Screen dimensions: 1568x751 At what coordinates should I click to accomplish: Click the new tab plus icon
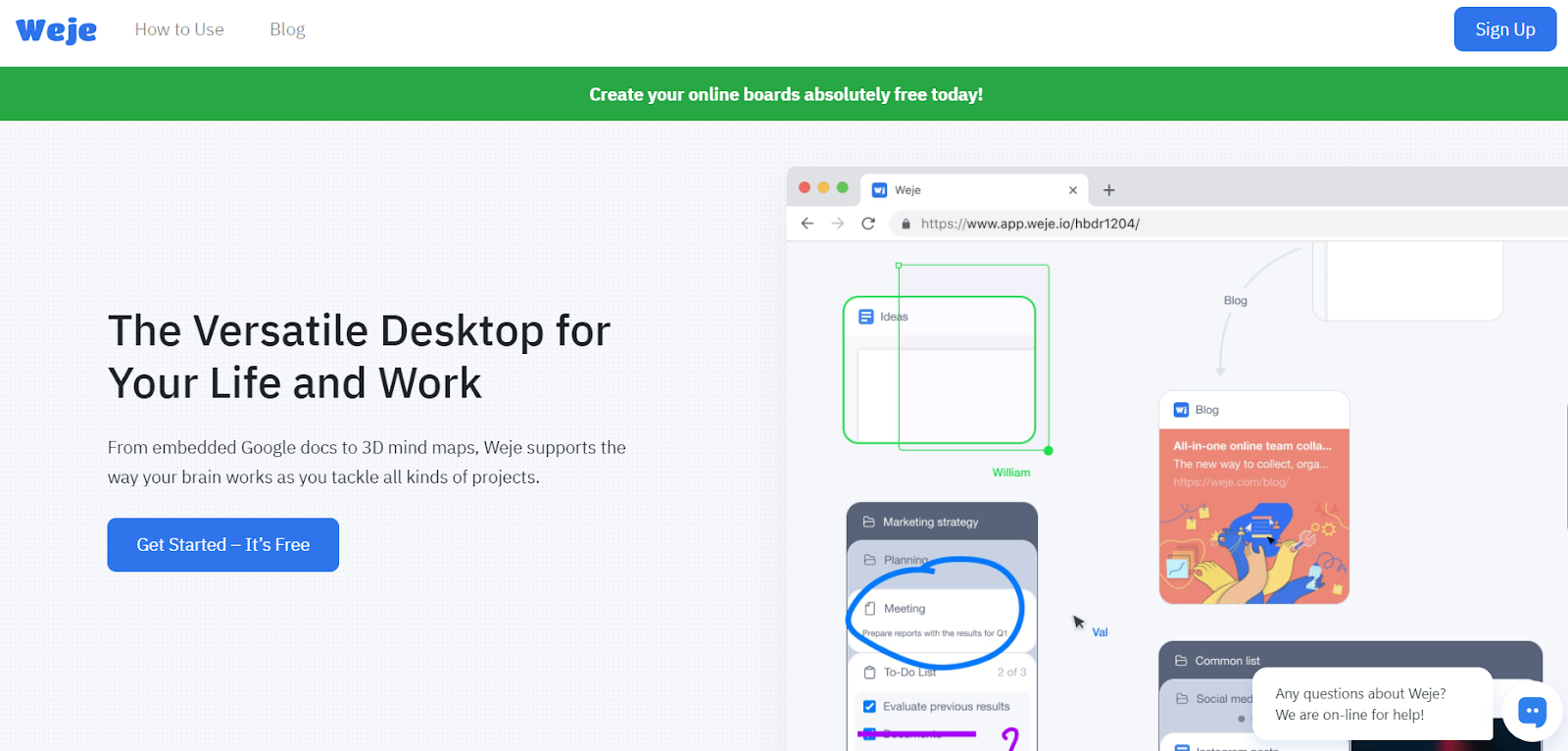[1108, 190]
